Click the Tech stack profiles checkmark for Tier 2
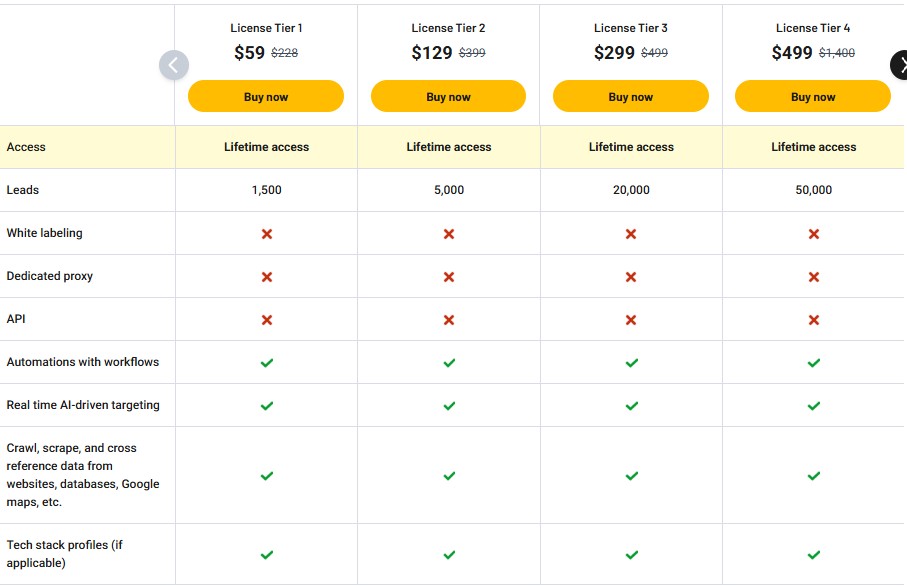907x586 pixels. 449,555
